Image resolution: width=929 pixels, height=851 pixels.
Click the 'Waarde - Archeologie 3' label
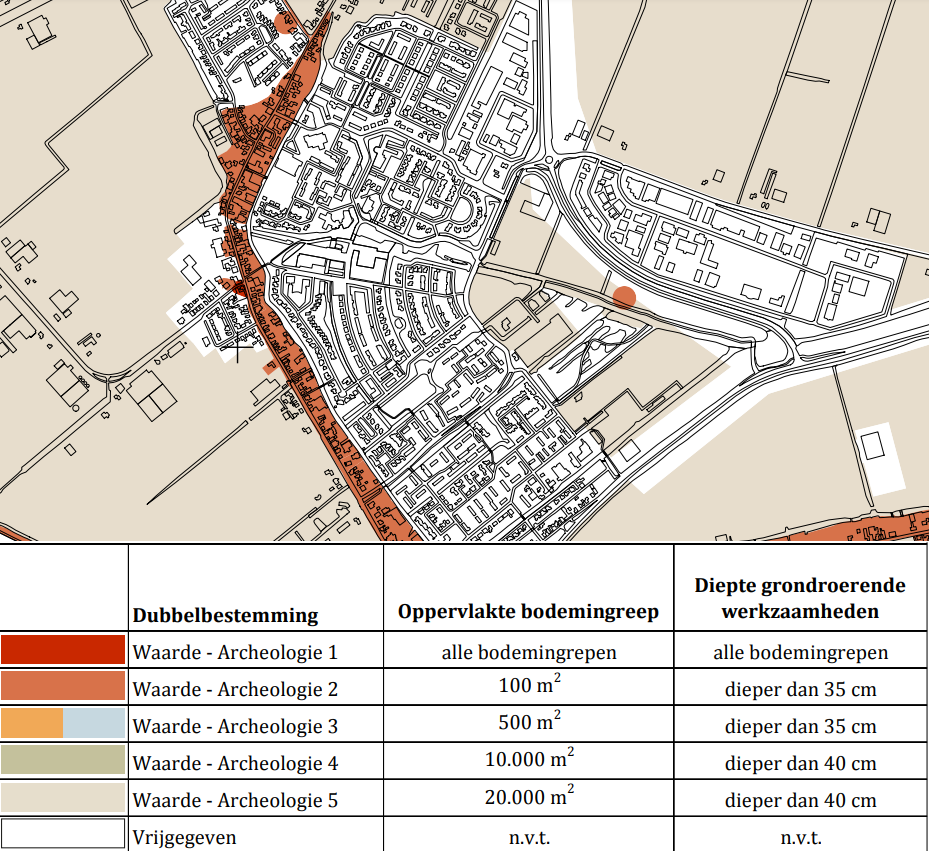[x=235, y=726]
